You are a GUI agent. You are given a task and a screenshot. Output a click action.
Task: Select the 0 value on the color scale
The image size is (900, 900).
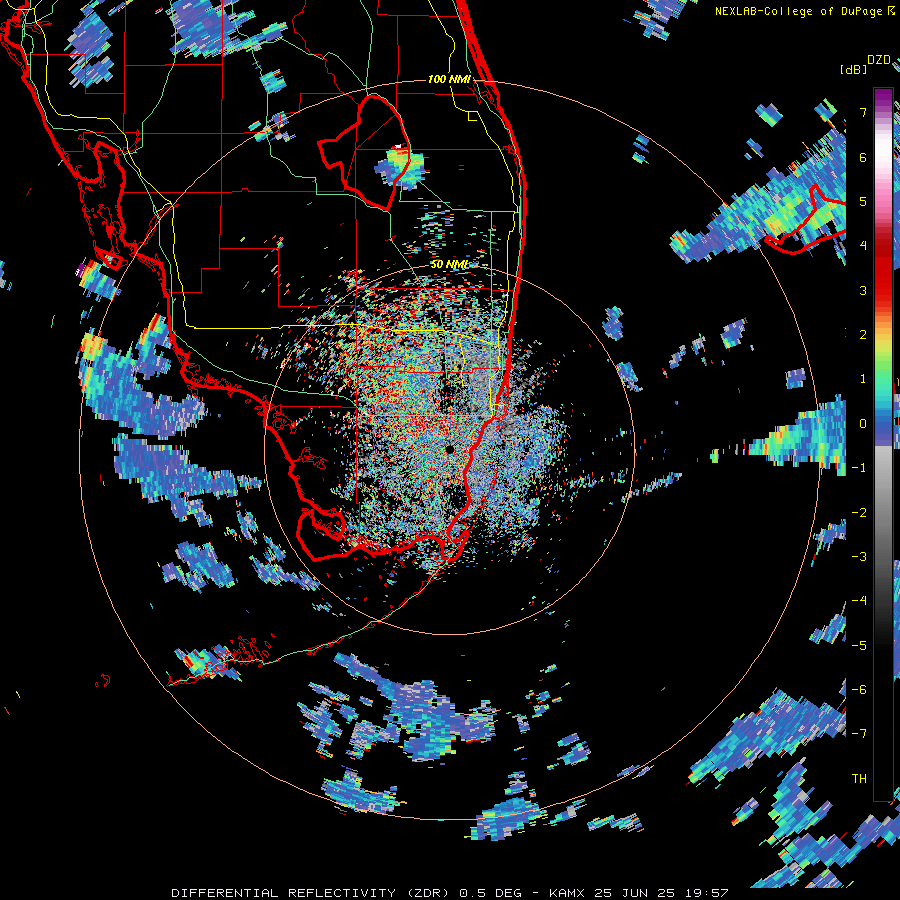pos(863,424)
